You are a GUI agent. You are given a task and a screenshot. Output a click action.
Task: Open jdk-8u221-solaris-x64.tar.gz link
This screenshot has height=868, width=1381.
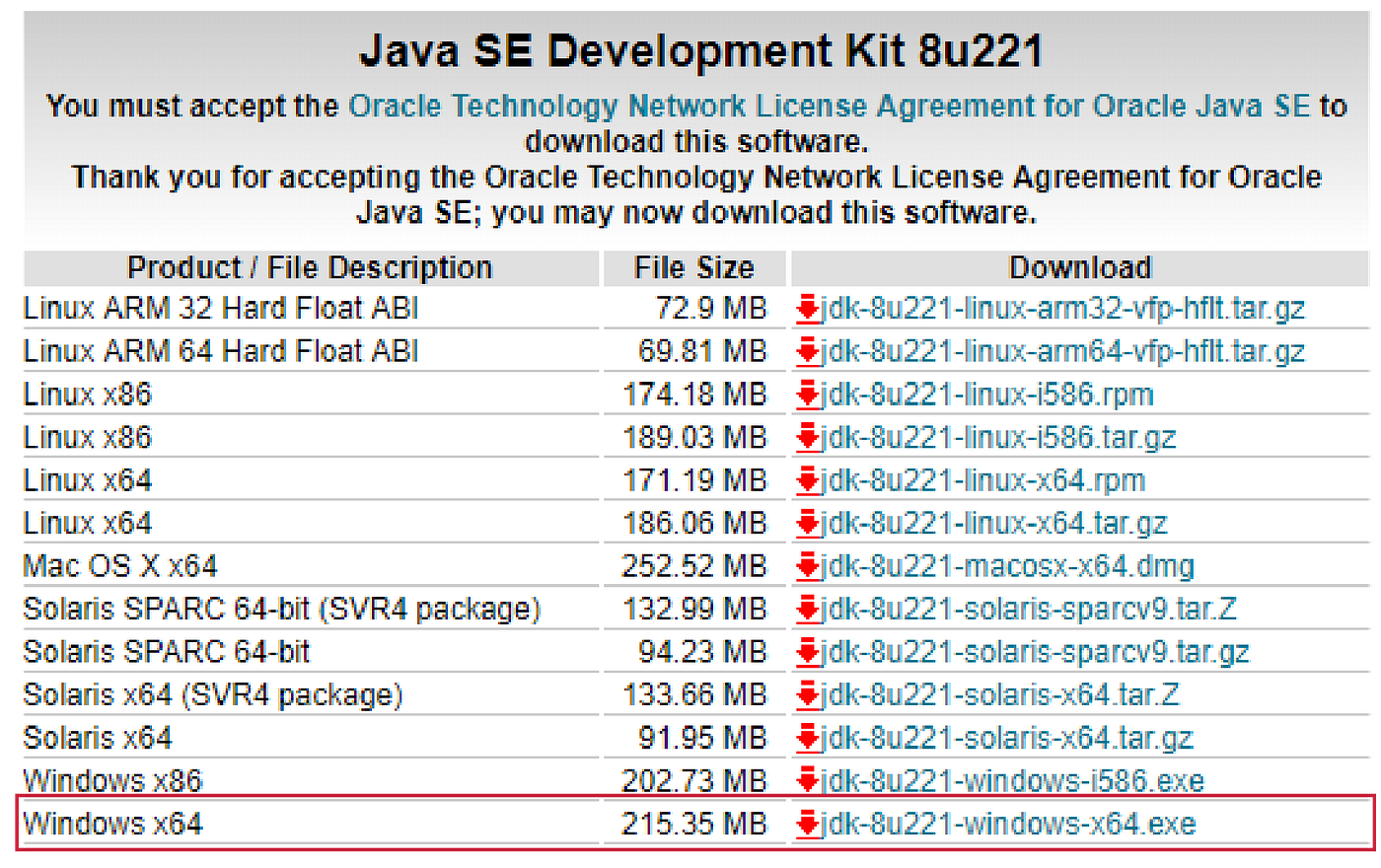tap(1007, 738)
